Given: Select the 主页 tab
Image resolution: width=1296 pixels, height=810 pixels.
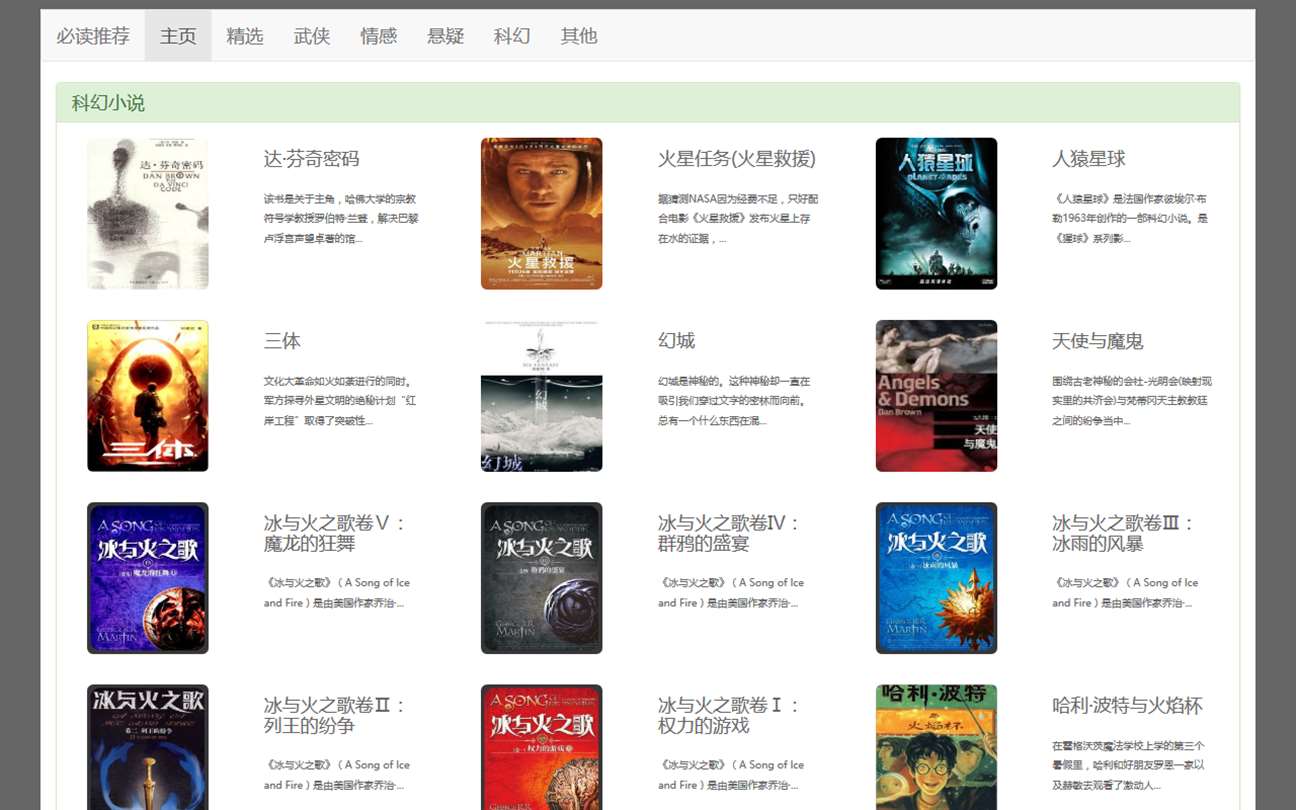Looking at the screenshot, I should (x=178, y=36).
